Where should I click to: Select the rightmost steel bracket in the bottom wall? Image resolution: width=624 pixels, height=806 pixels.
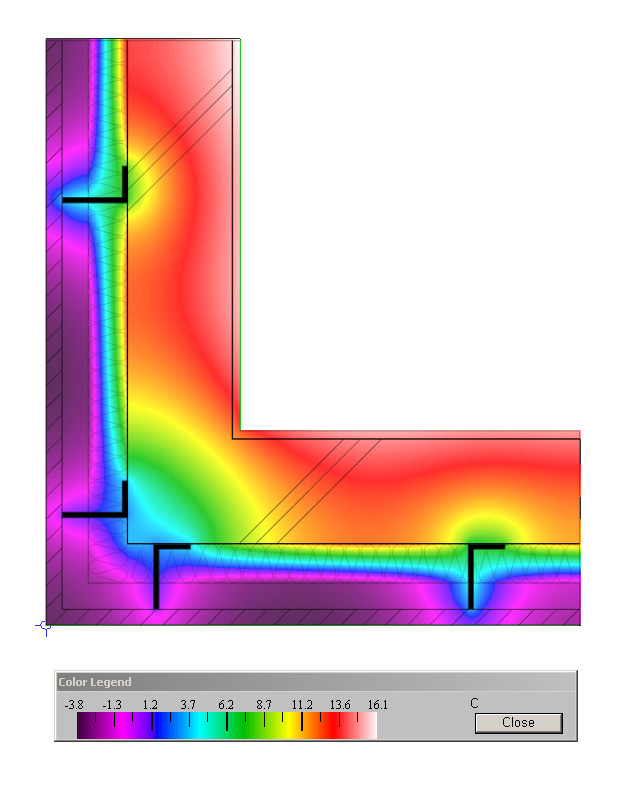tap(471, 575)
